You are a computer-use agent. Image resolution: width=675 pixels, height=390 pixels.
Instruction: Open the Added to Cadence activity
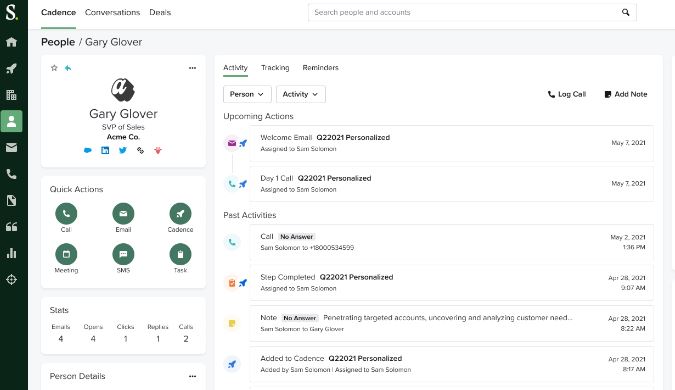(452, 364)
